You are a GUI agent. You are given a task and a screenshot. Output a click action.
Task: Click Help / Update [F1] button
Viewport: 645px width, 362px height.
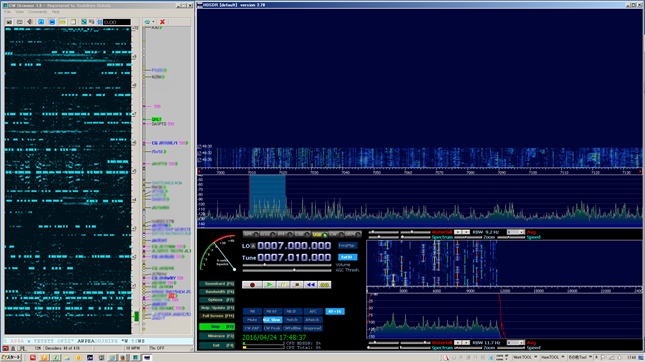[x=217, y=308]
